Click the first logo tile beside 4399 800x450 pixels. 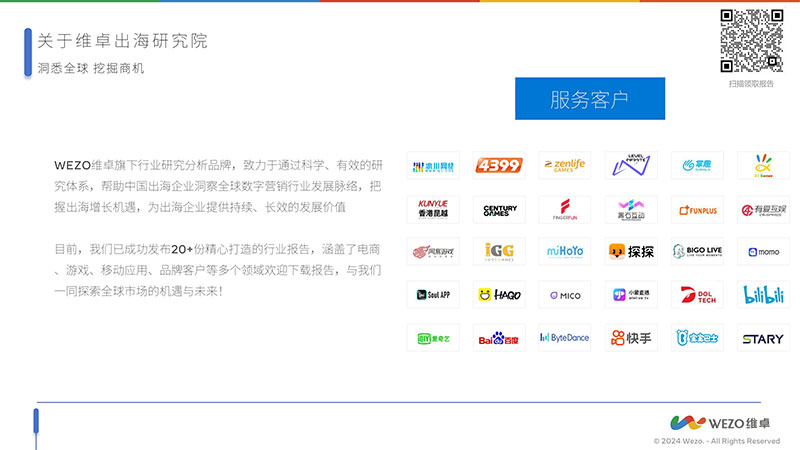[x=433, y=165]
